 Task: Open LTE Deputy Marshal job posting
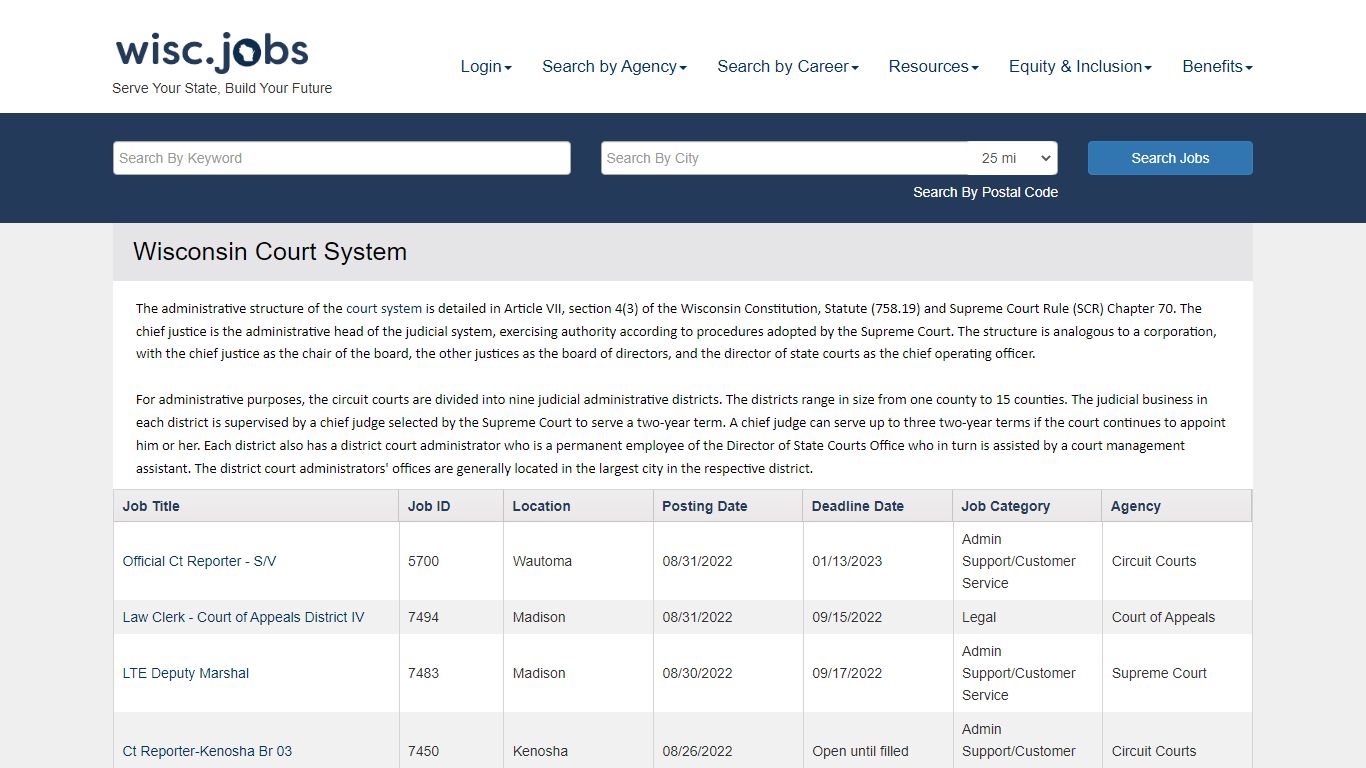point(186,673)
